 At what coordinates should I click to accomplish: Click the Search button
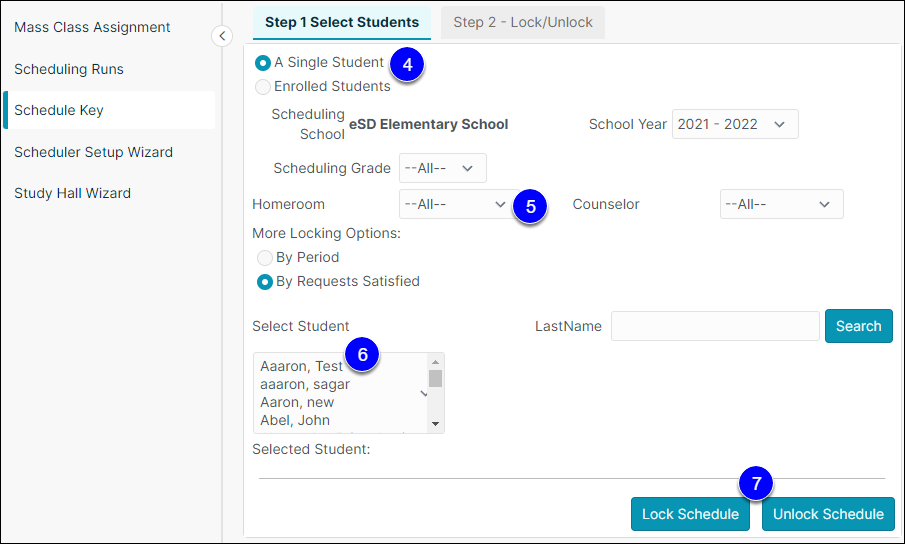coord(858,326)
